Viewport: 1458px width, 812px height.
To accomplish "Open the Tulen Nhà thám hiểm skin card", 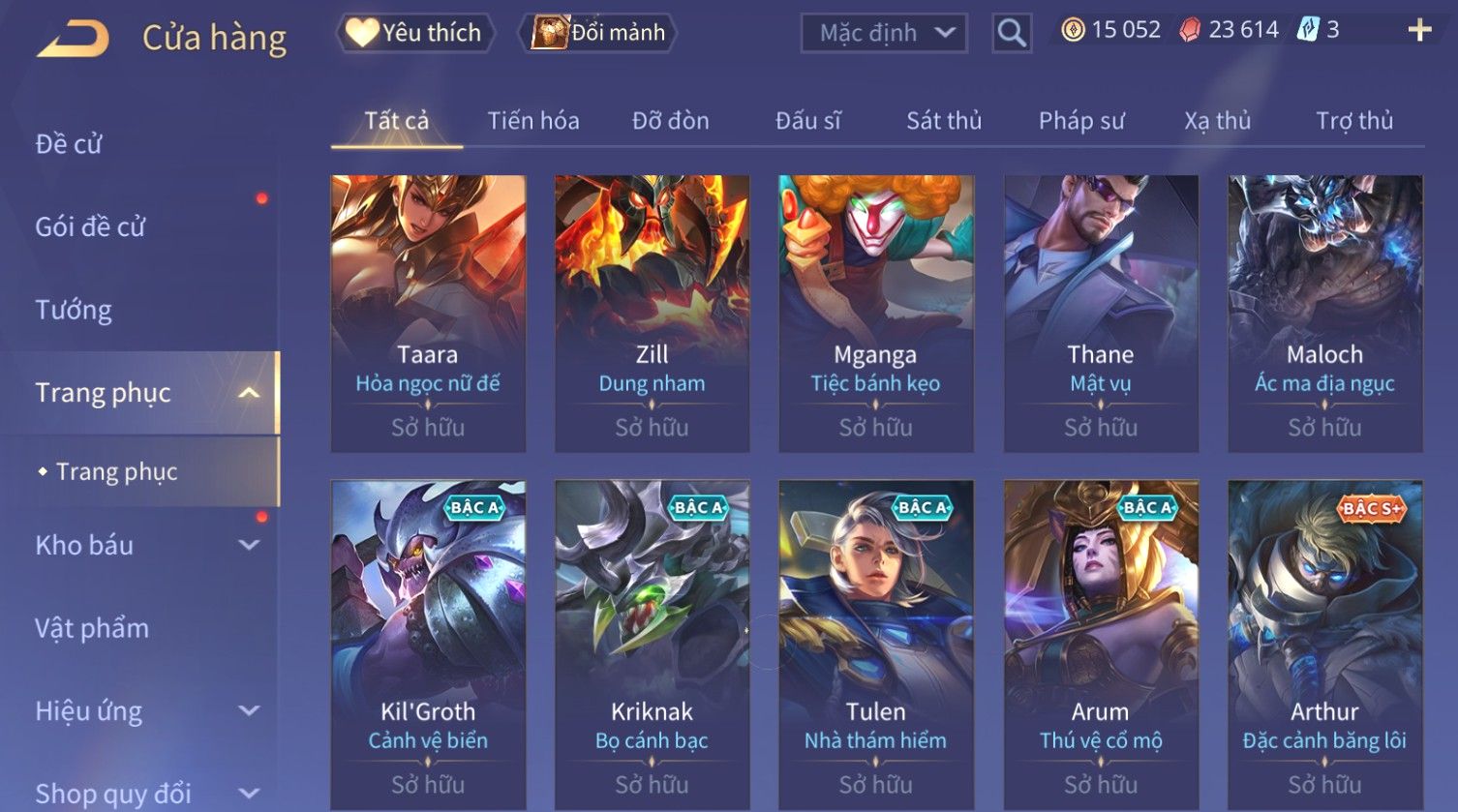I will click(x=876, y=646).
